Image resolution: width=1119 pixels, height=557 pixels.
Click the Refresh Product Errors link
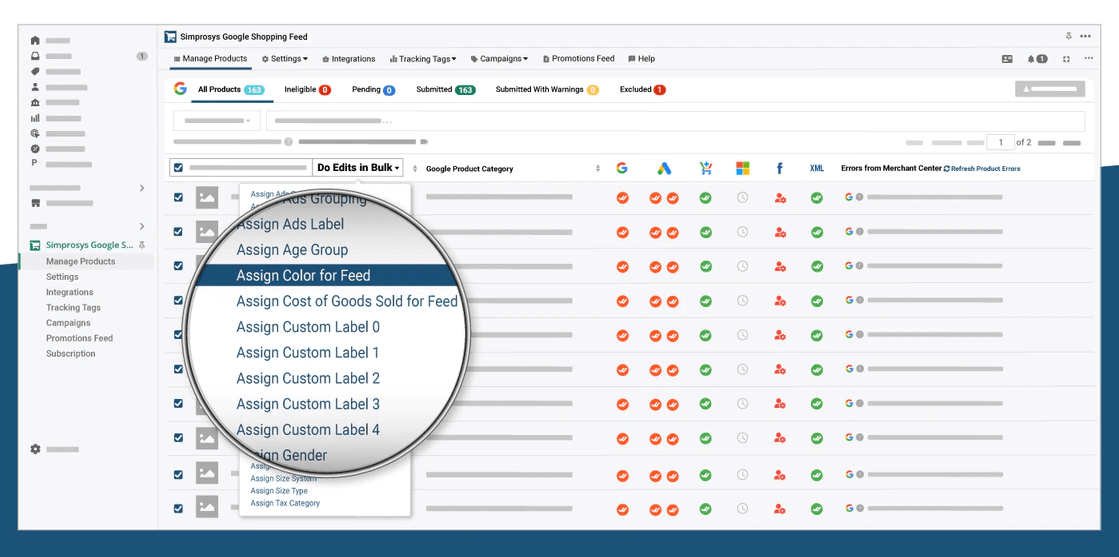click(982, 169)
